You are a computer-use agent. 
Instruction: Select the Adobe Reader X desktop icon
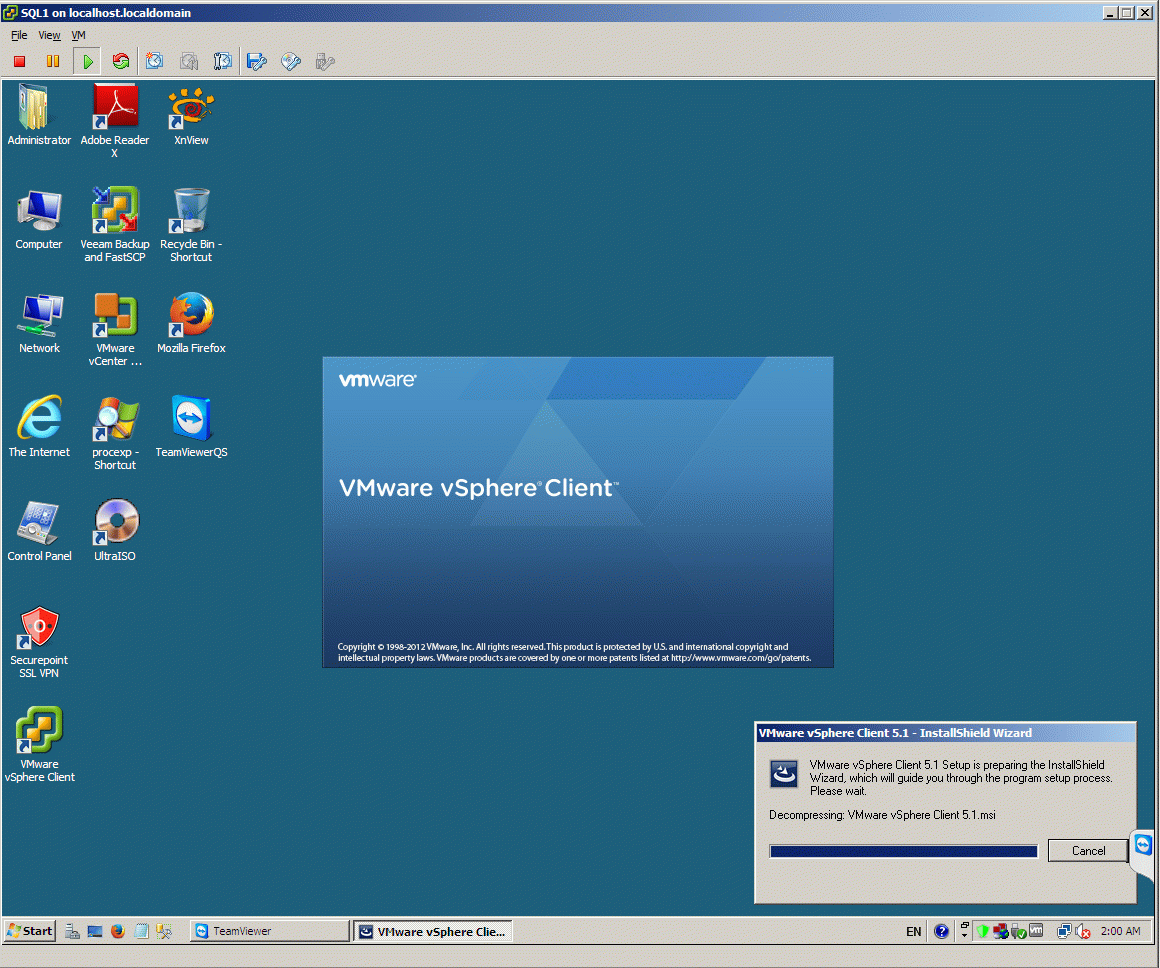(x=115, y=121)
